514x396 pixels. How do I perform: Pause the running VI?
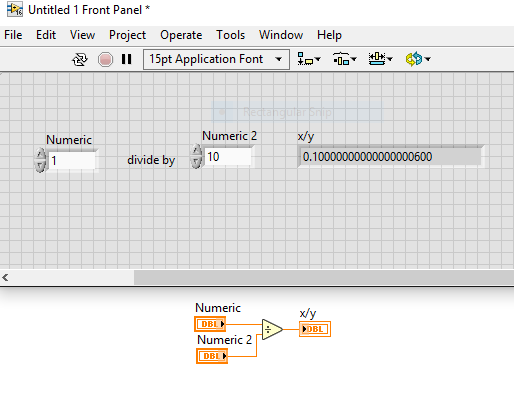[x=126, y=59]
